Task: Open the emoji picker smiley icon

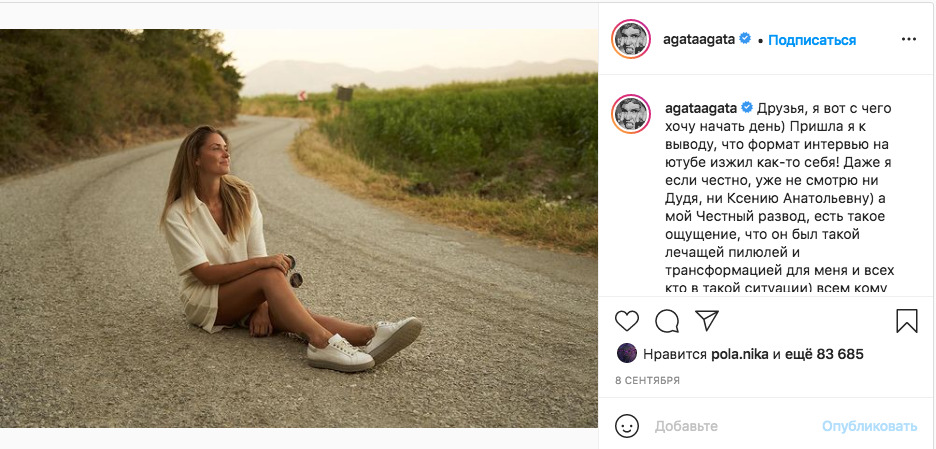Action: click(x=627, y=426)
